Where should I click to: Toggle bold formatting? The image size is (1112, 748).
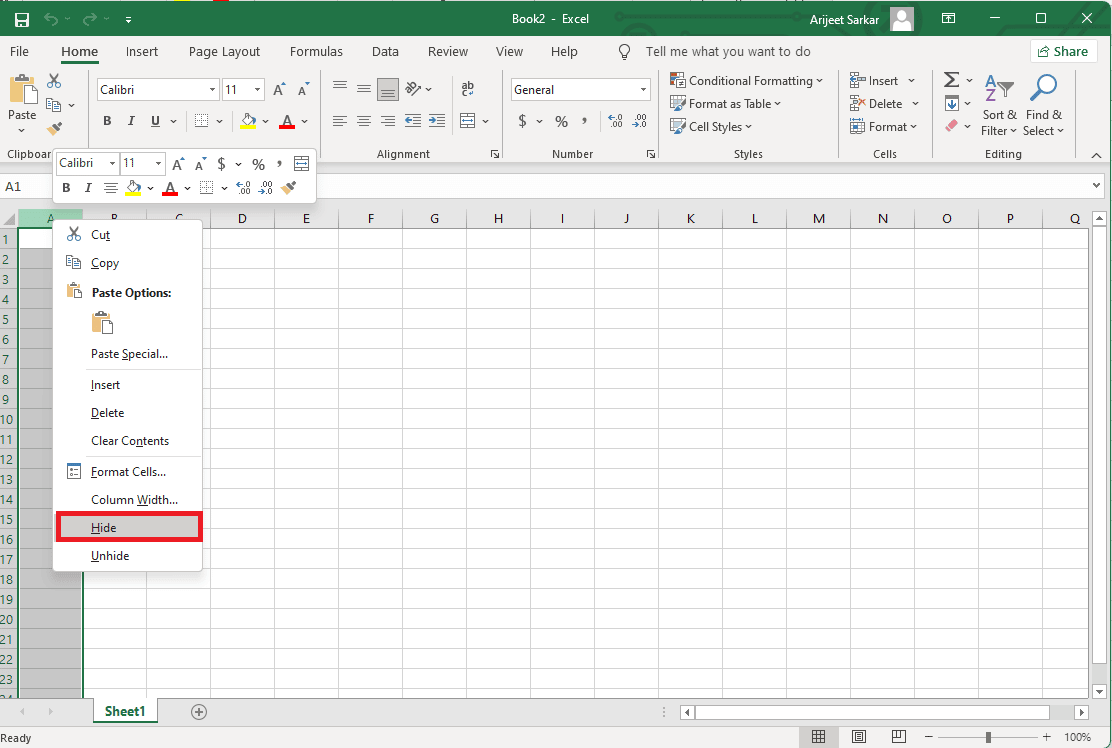[106, 121]
